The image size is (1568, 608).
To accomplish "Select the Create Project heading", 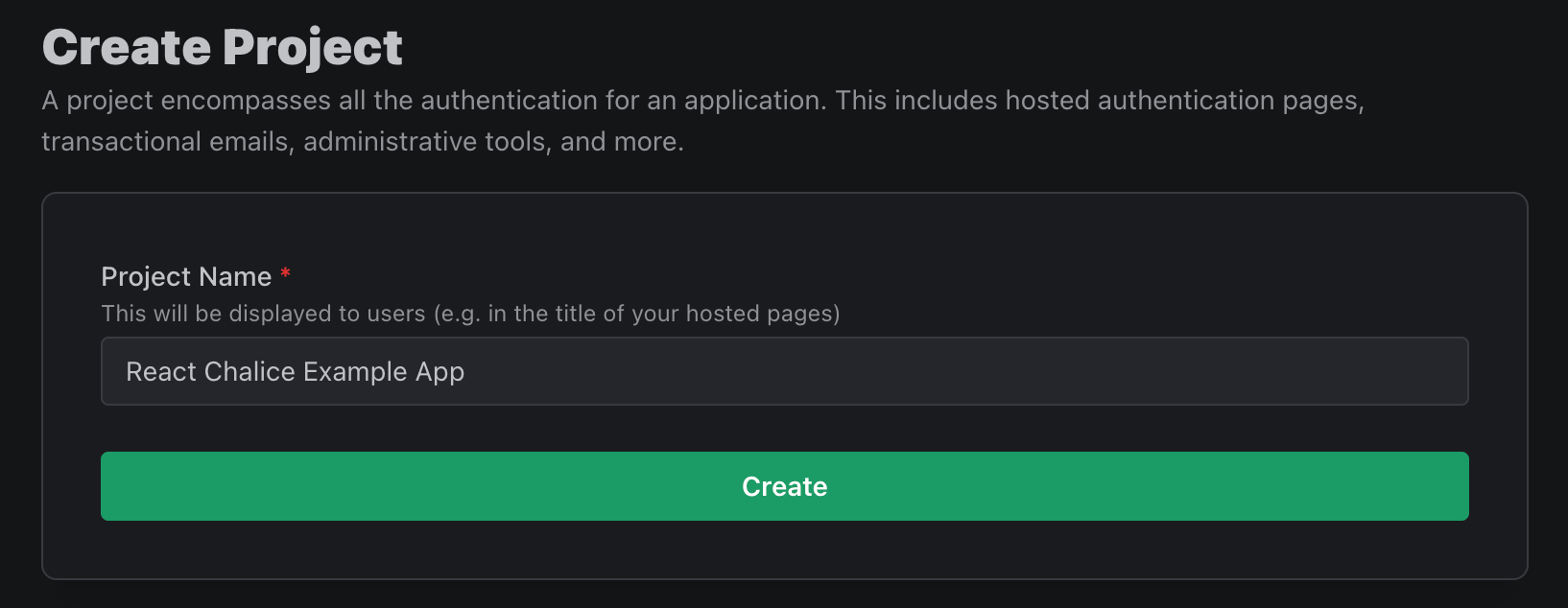I will tap(222, 48).
